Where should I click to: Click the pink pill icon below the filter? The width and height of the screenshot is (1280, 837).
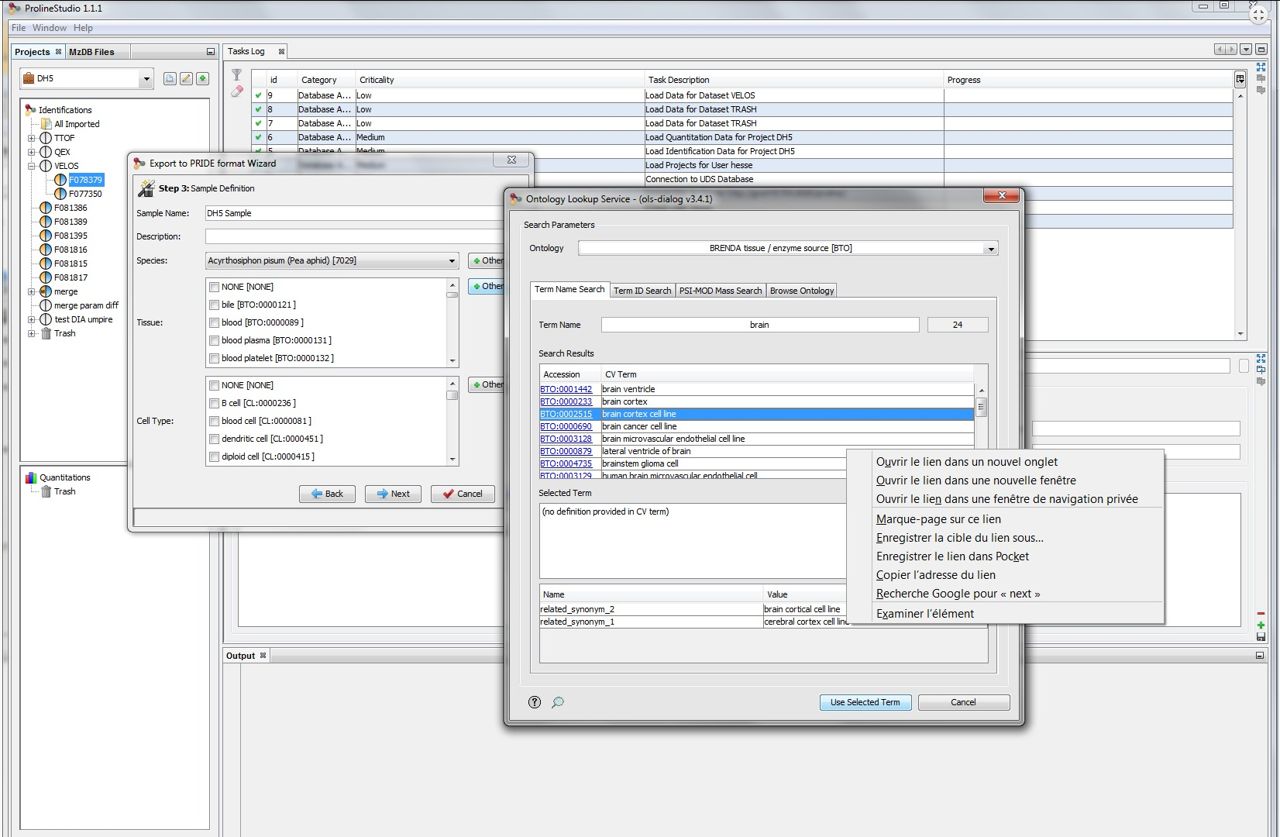pos(236,93)
